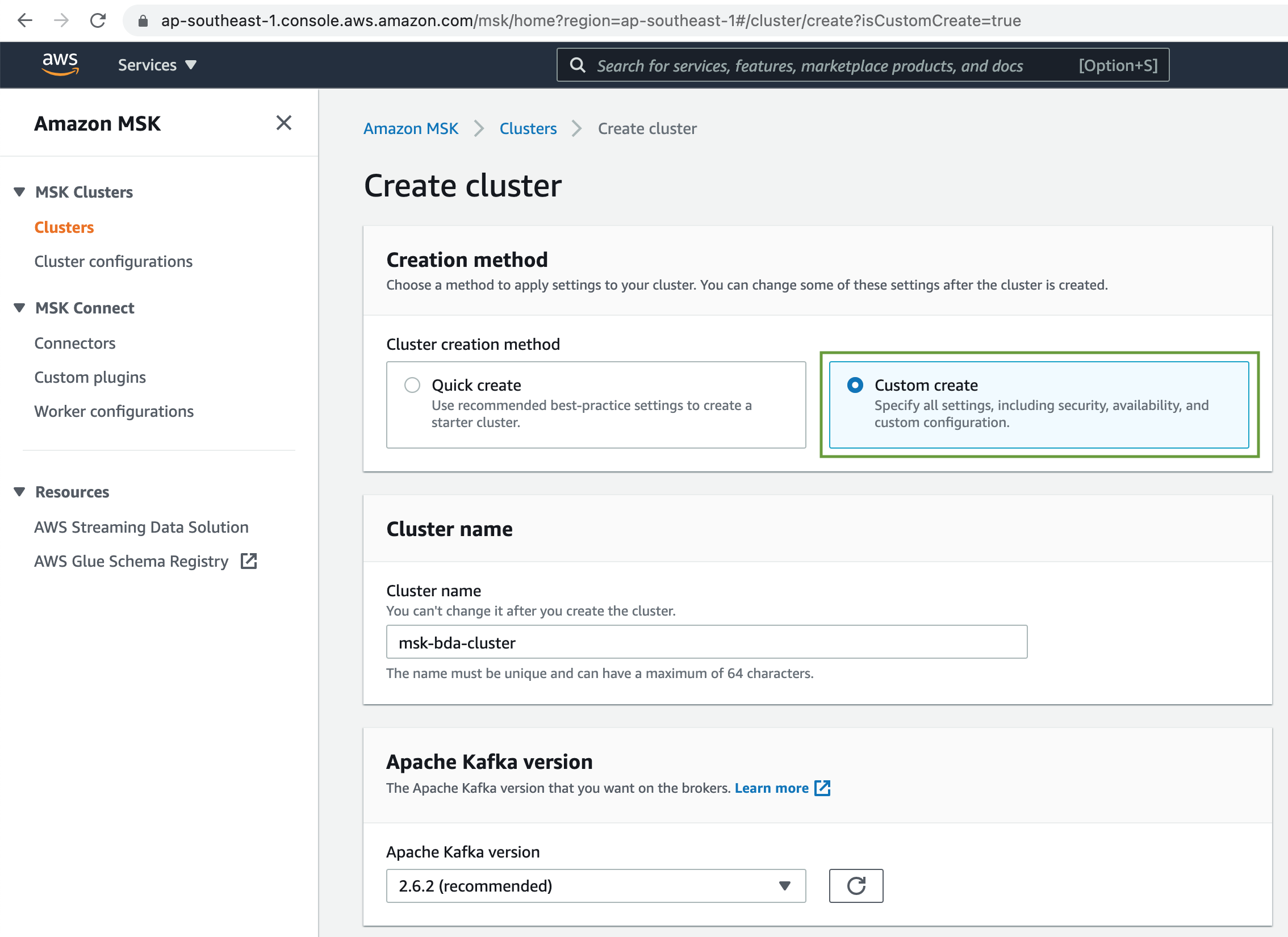This screenshot has height=937, width=1288.
Task: Select the Custom create radio button
Action: [855, 385]
